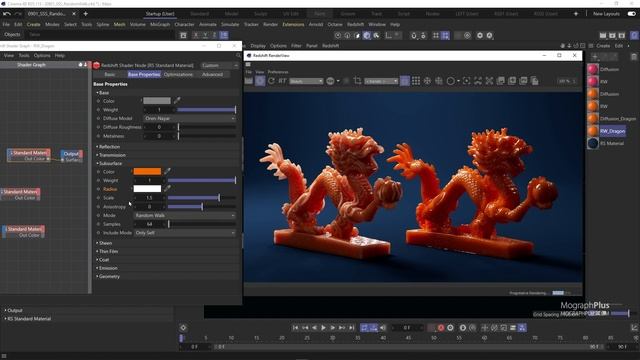This screenshot has width=640, height=360.
Task: Toggle Base Color animation dot
Action: [98, 101]
